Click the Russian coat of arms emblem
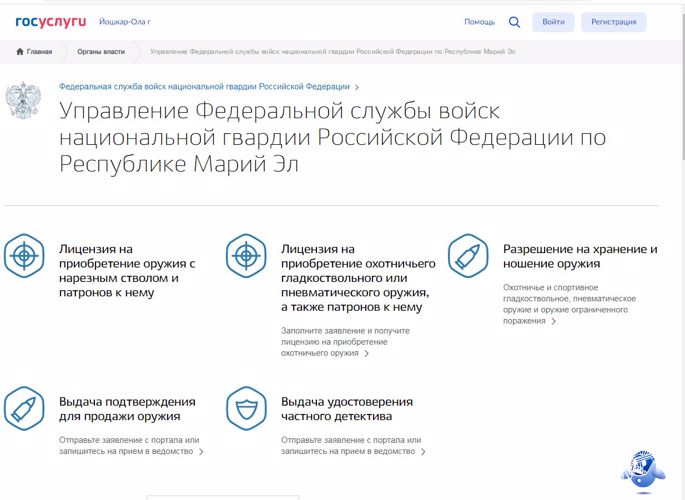The width and height of the screenshot is (685, 500). (x=23, y=100)
